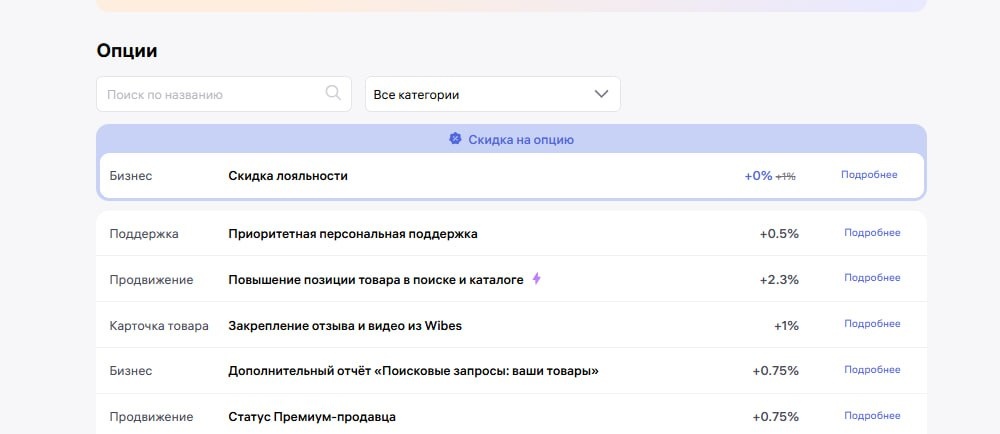This screenshot has height=434, width=1000.
Task: Click Бизнес label in Скидка лояльности row
Action: (131, 176)
